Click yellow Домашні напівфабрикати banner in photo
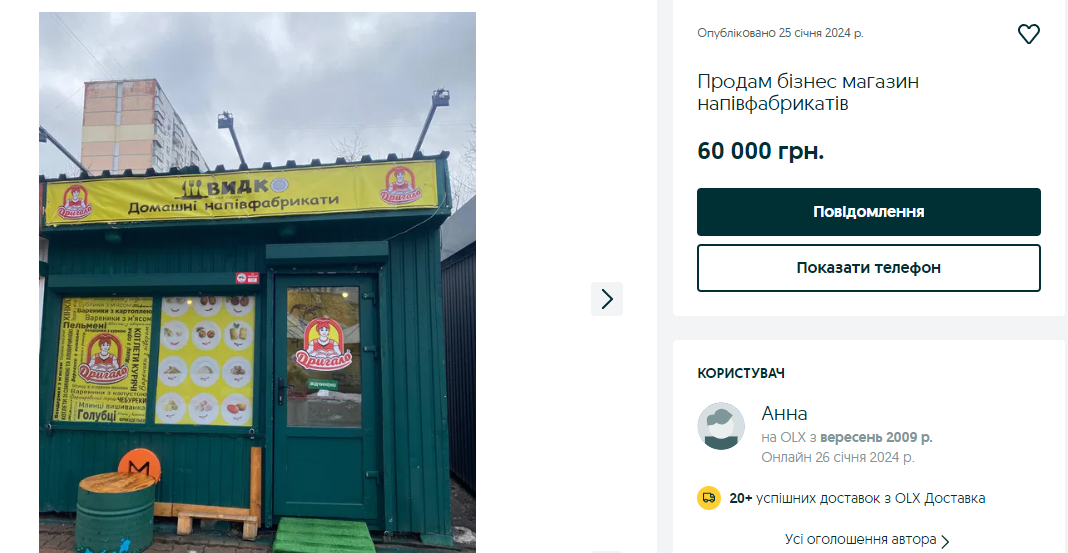The image size is (1068, 553). pos(242,192)
